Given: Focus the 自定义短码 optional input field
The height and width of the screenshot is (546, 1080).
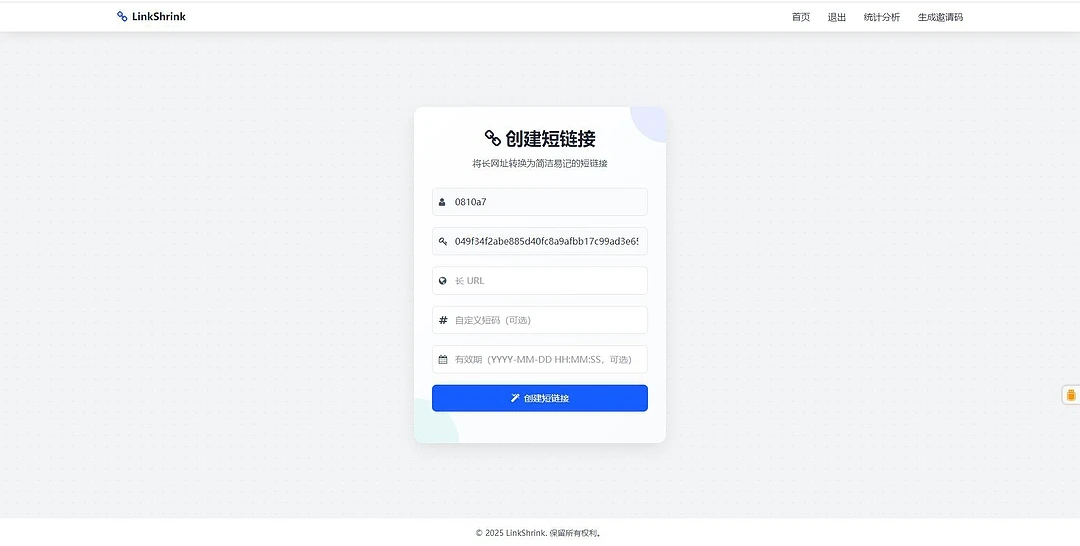Looking at the screenshot, I should click(x=540, y=320).
